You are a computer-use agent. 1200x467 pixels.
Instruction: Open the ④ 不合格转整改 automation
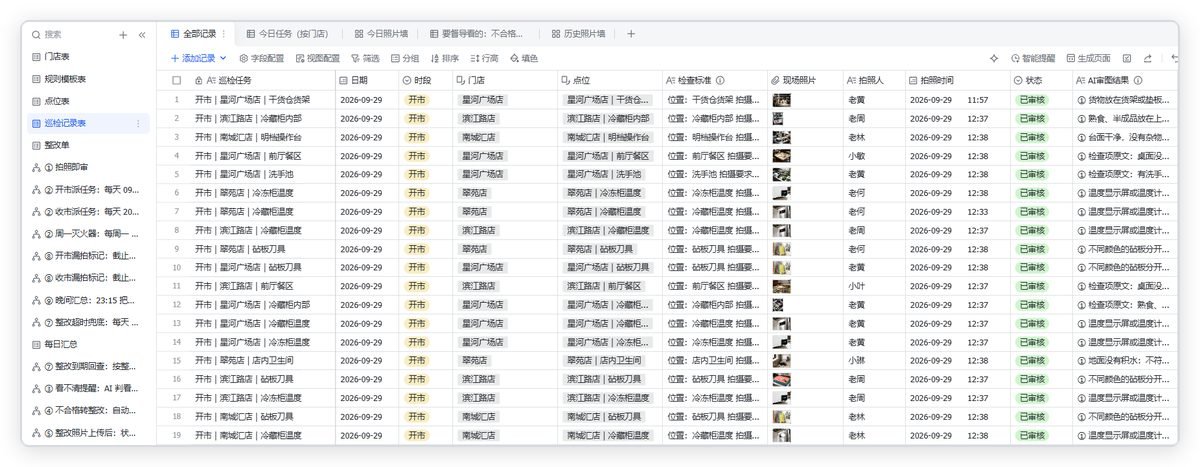(86, 411)
